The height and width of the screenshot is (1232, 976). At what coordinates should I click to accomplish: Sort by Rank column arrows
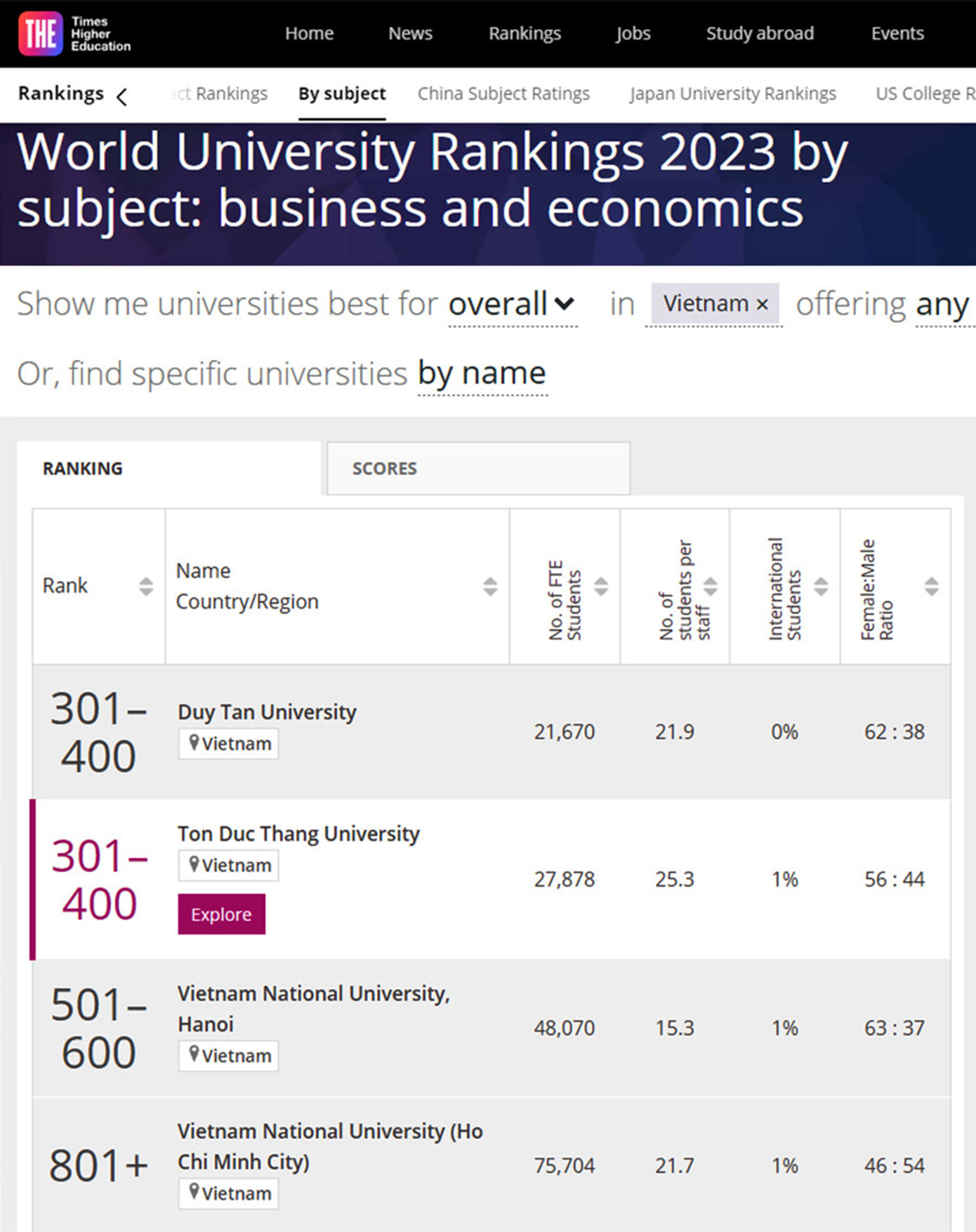tap(145, 586)
